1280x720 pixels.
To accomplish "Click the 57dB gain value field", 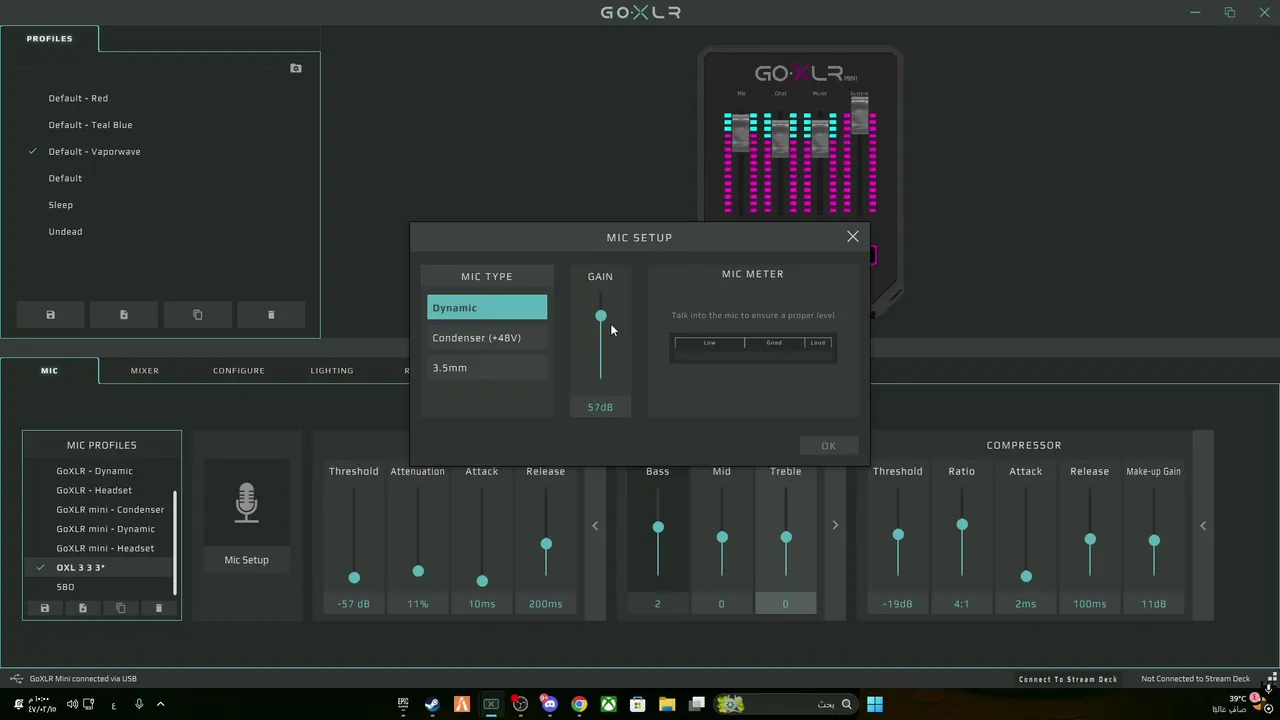I will 600,407.
